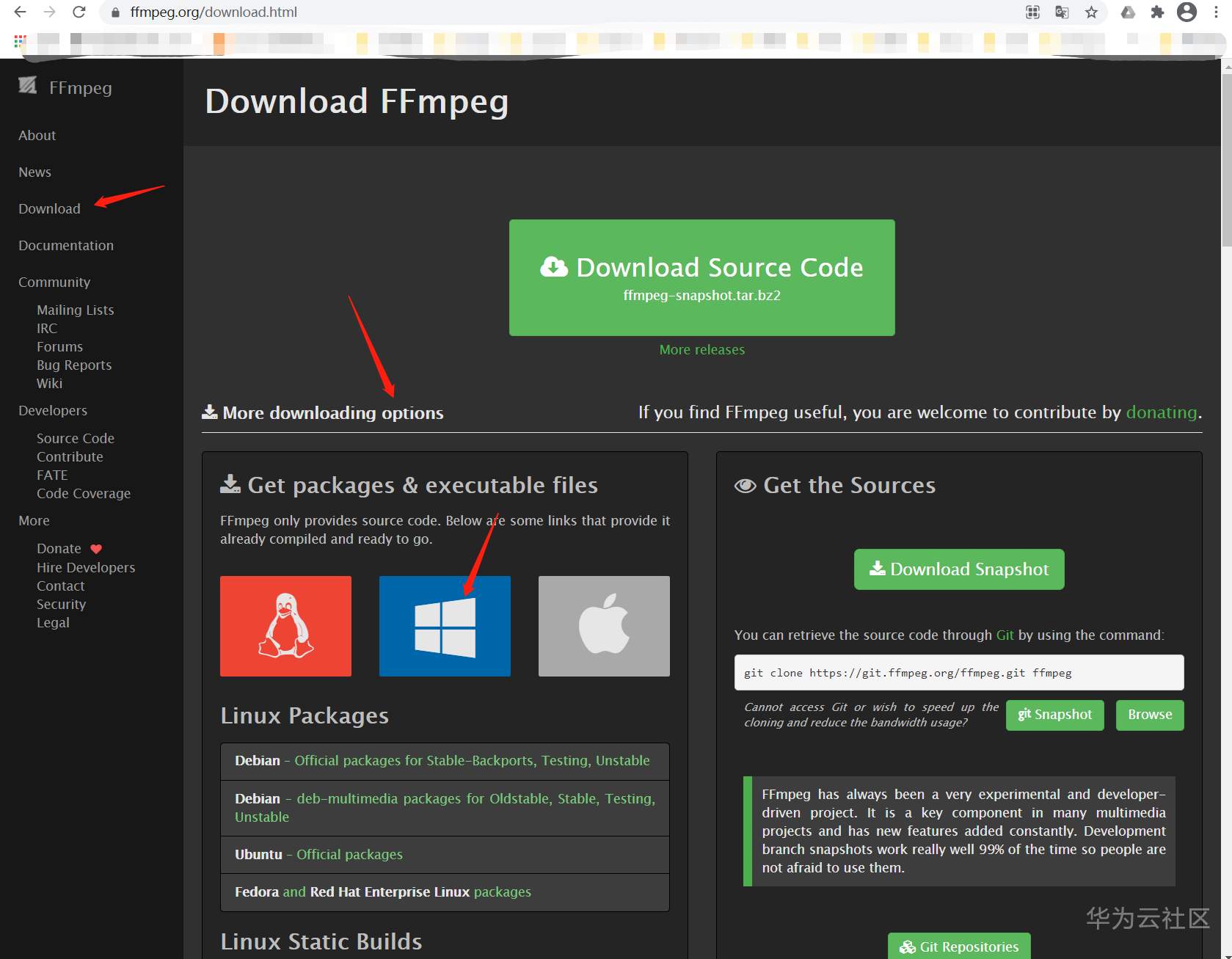1232x959 pixels.
Task: Open Bug Reports in sidebar
Action: pos(74,365)
